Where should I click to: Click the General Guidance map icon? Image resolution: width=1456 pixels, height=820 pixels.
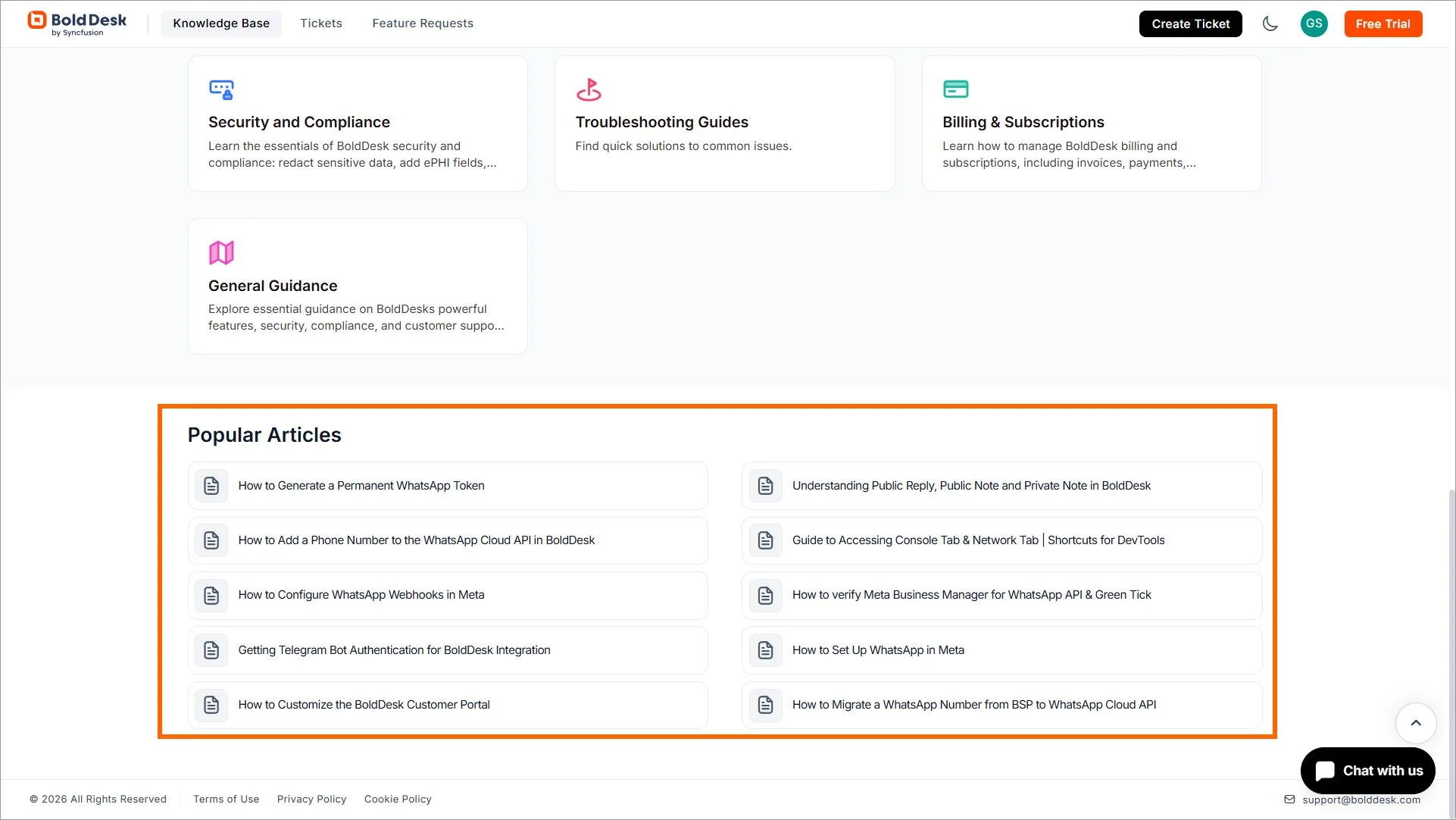click(221, 252)
